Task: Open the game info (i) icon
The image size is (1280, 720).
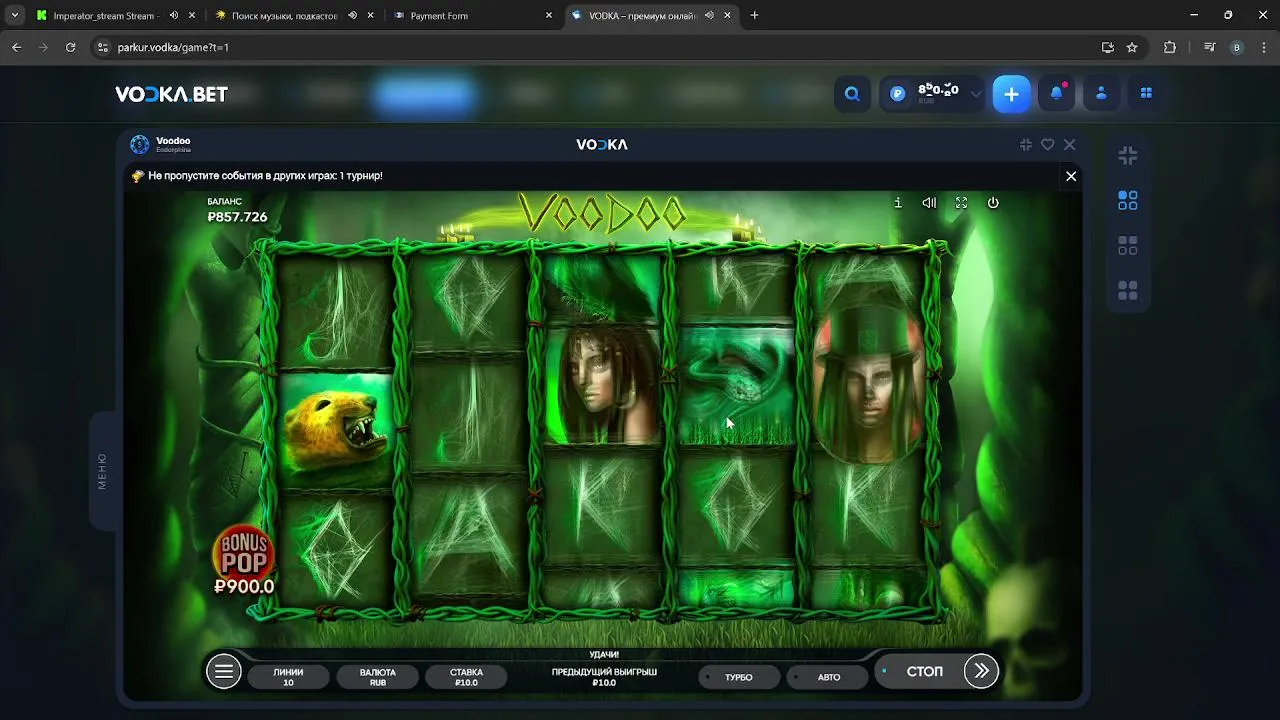Action: 898,202
